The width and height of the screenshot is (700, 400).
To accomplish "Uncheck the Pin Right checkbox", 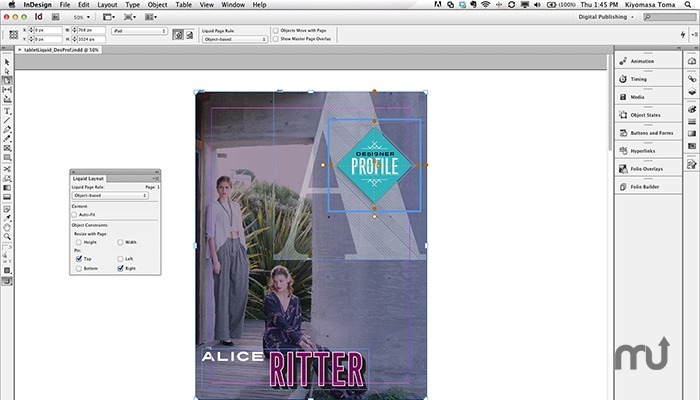I will [120, 268].
